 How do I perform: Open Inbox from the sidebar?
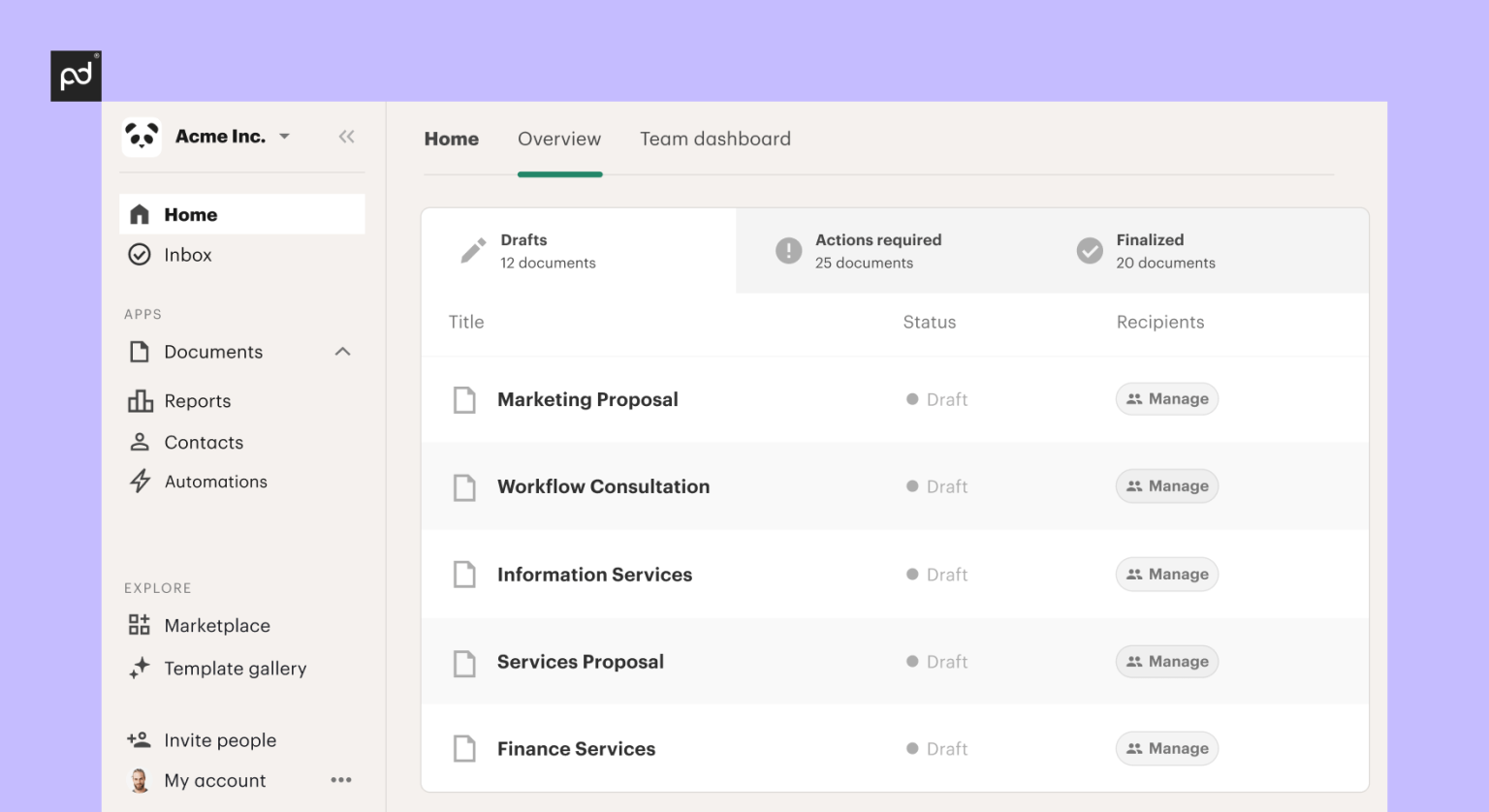(187, 255)
